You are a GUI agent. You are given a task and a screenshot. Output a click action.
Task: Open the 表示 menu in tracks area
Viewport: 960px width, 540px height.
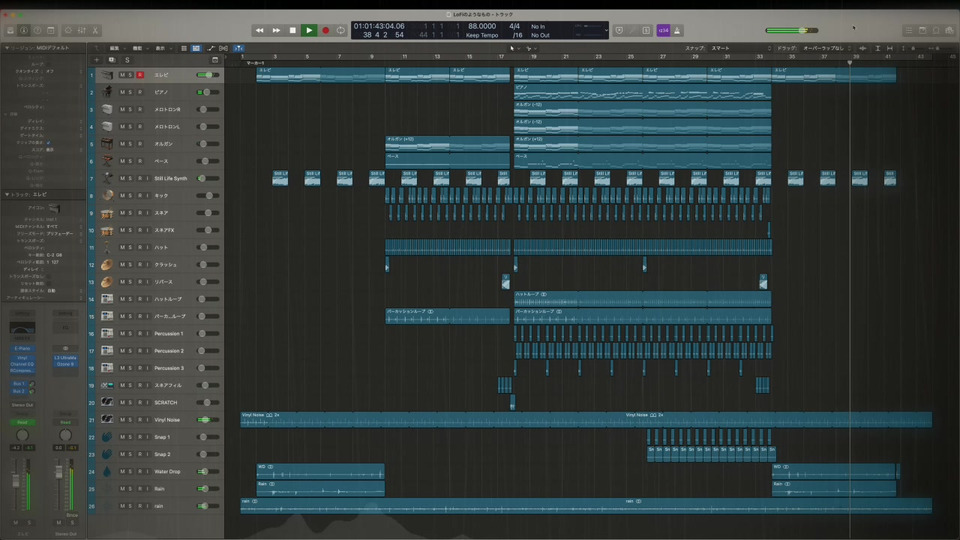(160, 48)
